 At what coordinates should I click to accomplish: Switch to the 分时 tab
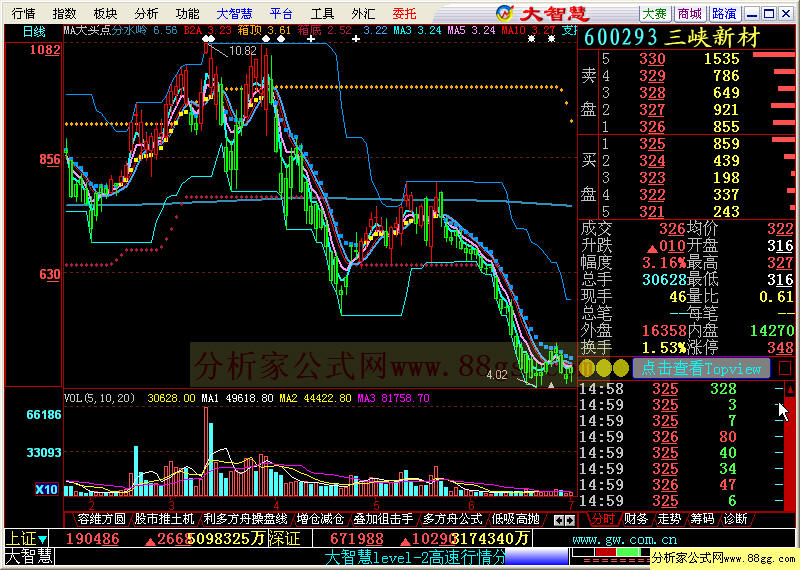602,519
